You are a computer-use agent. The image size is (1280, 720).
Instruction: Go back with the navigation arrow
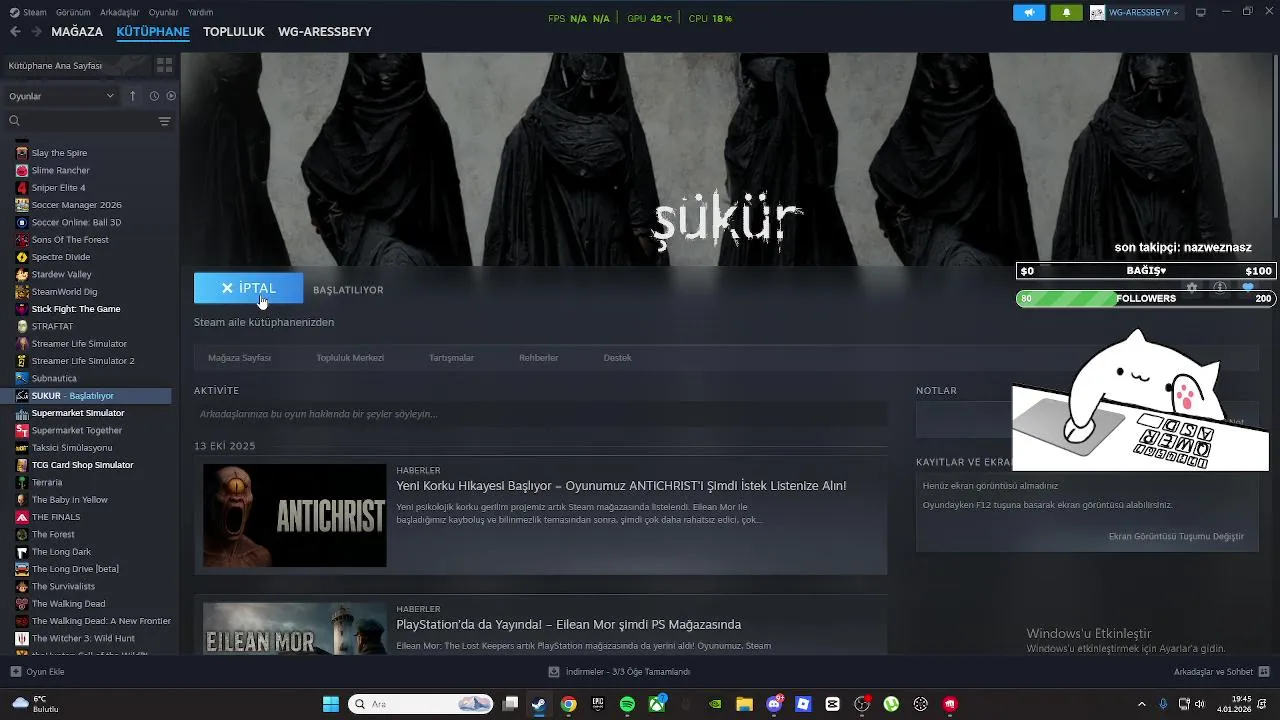(15, 32)
